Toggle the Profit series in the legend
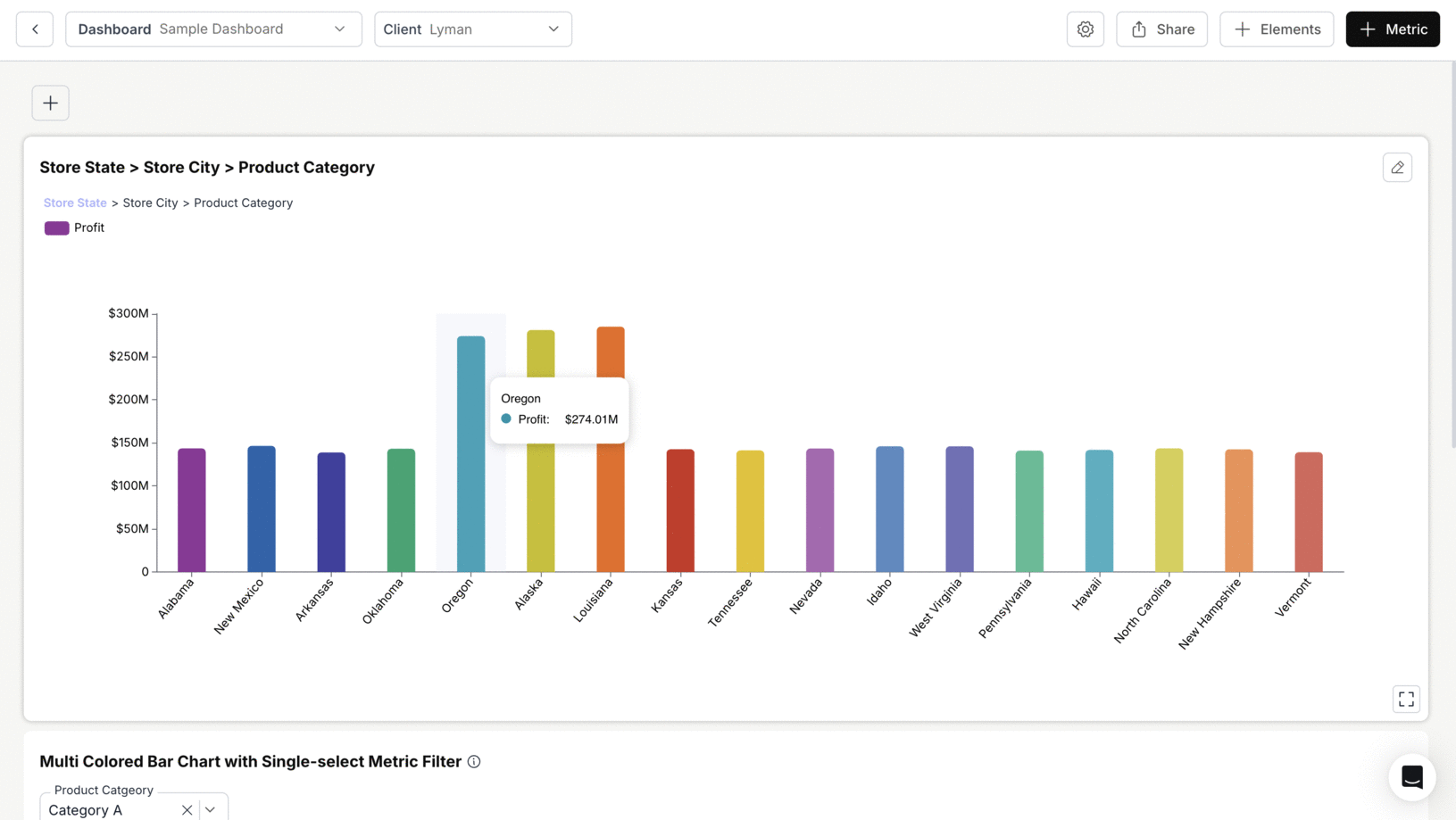The image size is (1456, 820). (88, 228)
